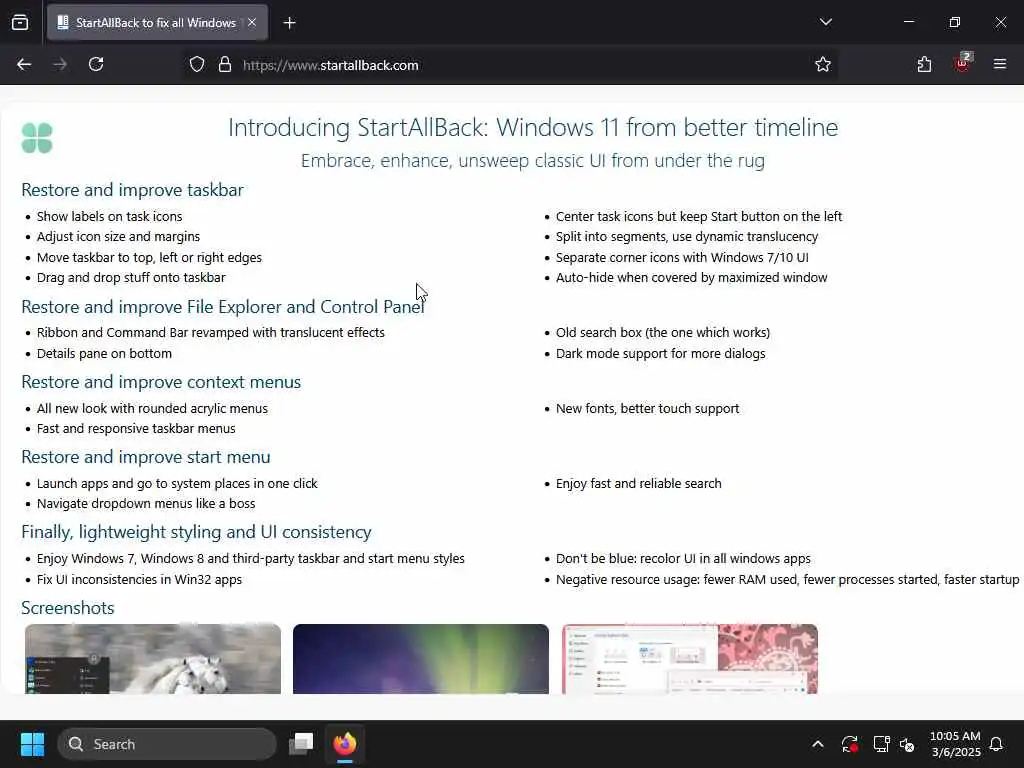Viewport: 1024px width, 768px height.
Task: Open Firefox View recent browsing icon
Action: pyautogui.click(x=20, y=23)
